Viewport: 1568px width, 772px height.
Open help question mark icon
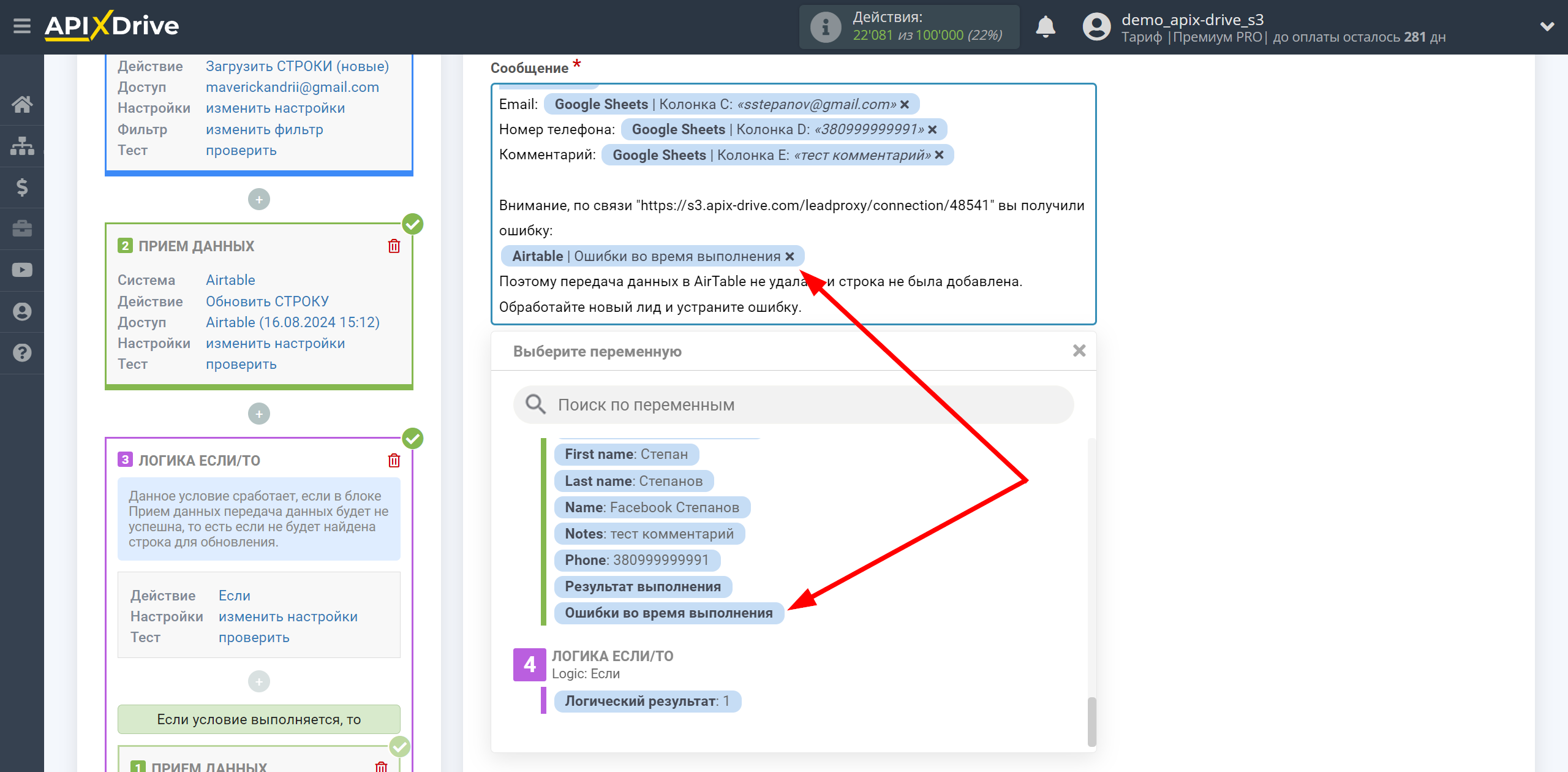pos(22,353)
